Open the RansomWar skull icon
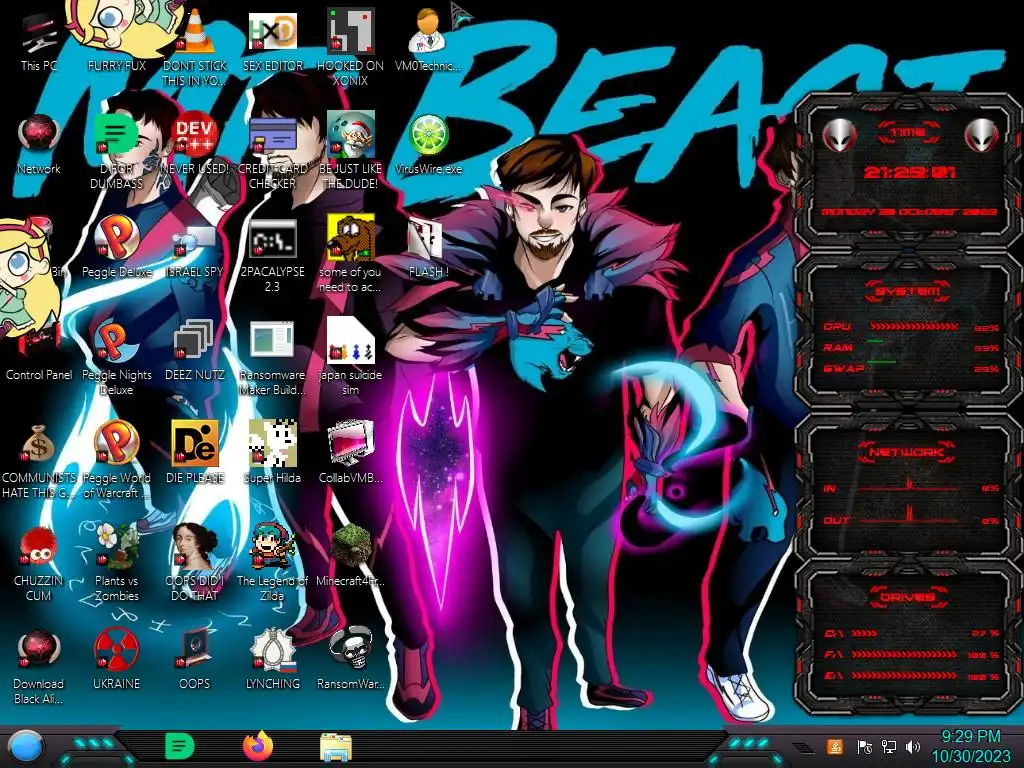The image size is (1024, 768). coord(350,660)
